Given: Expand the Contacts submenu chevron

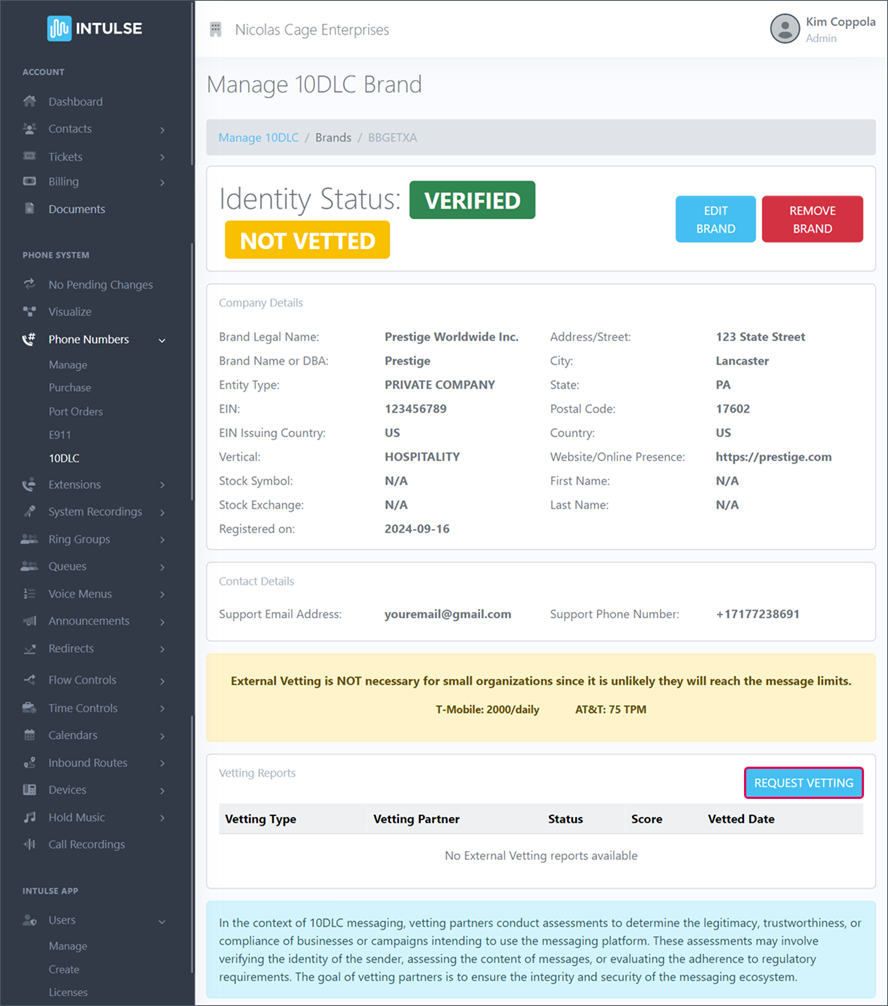Looking at the screenshot, I should pyautogui.click(x=162, y=130).
